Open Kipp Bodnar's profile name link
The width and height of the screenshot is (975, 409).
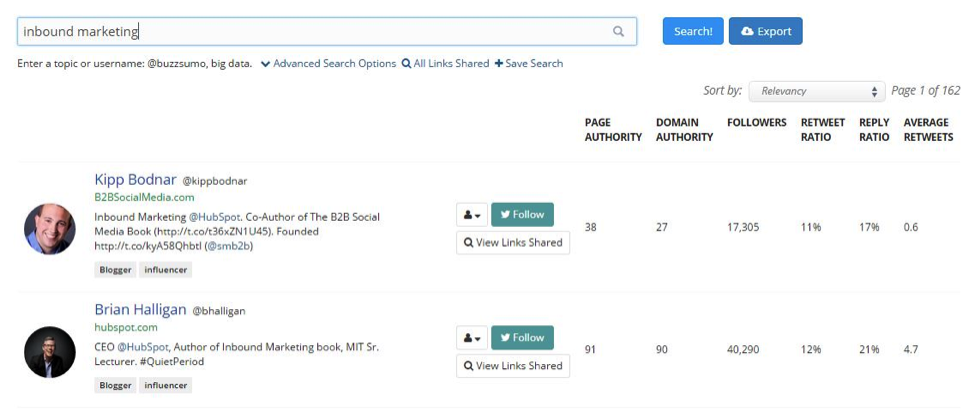[x=136, y=180]
